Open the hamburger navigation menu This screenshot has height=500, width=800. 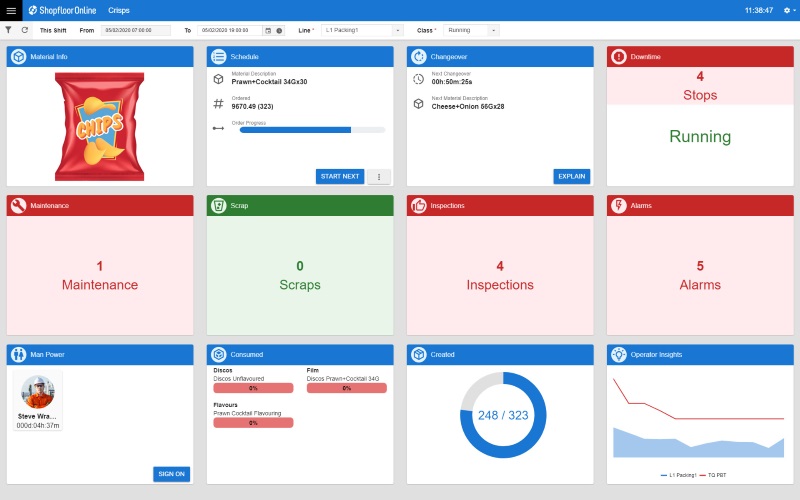coord(11,10)
